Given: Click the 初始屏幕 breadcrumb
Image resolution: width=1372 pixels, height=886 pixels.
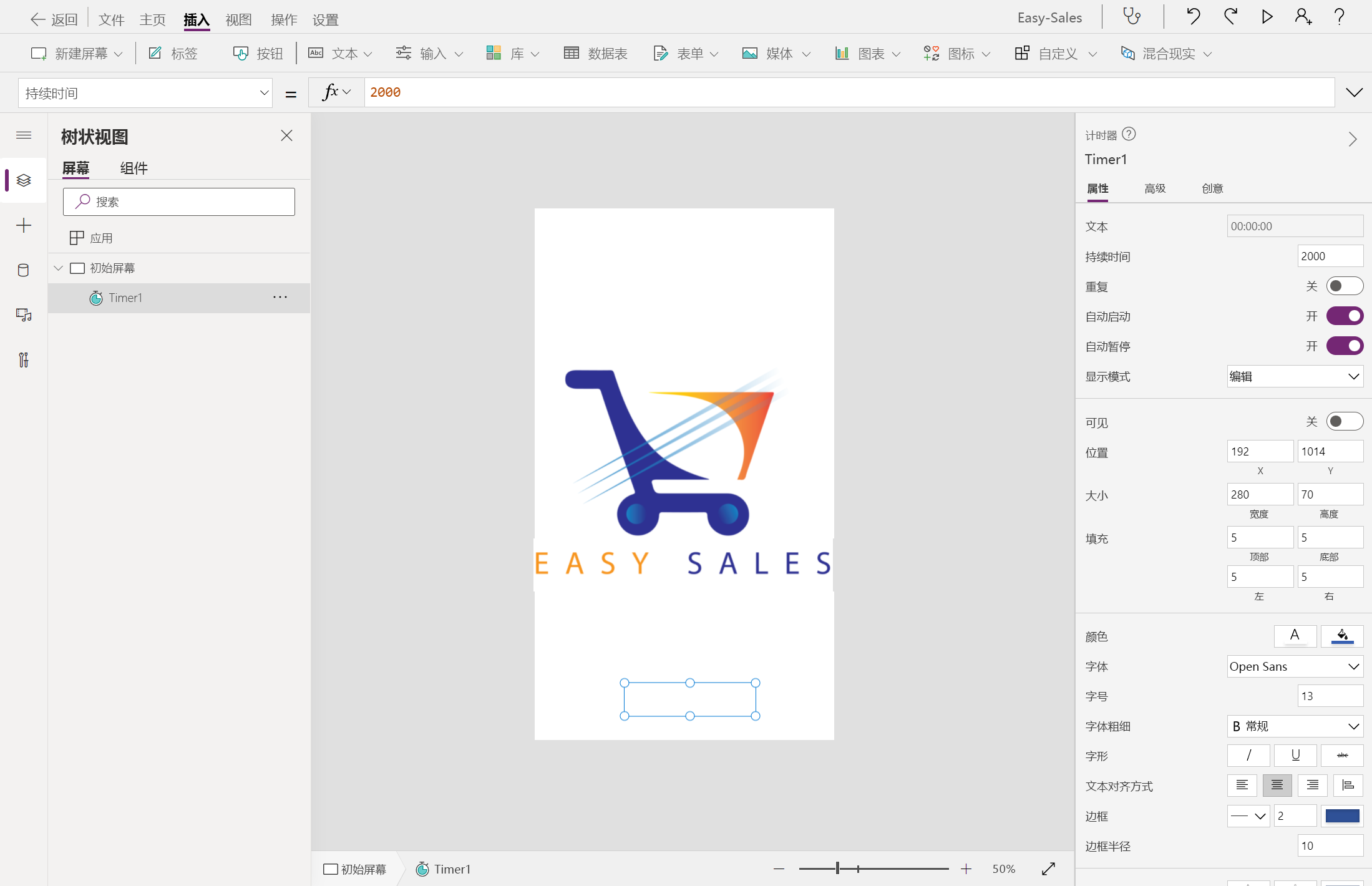Looking at the screenshot, I should tap(355, 869).
